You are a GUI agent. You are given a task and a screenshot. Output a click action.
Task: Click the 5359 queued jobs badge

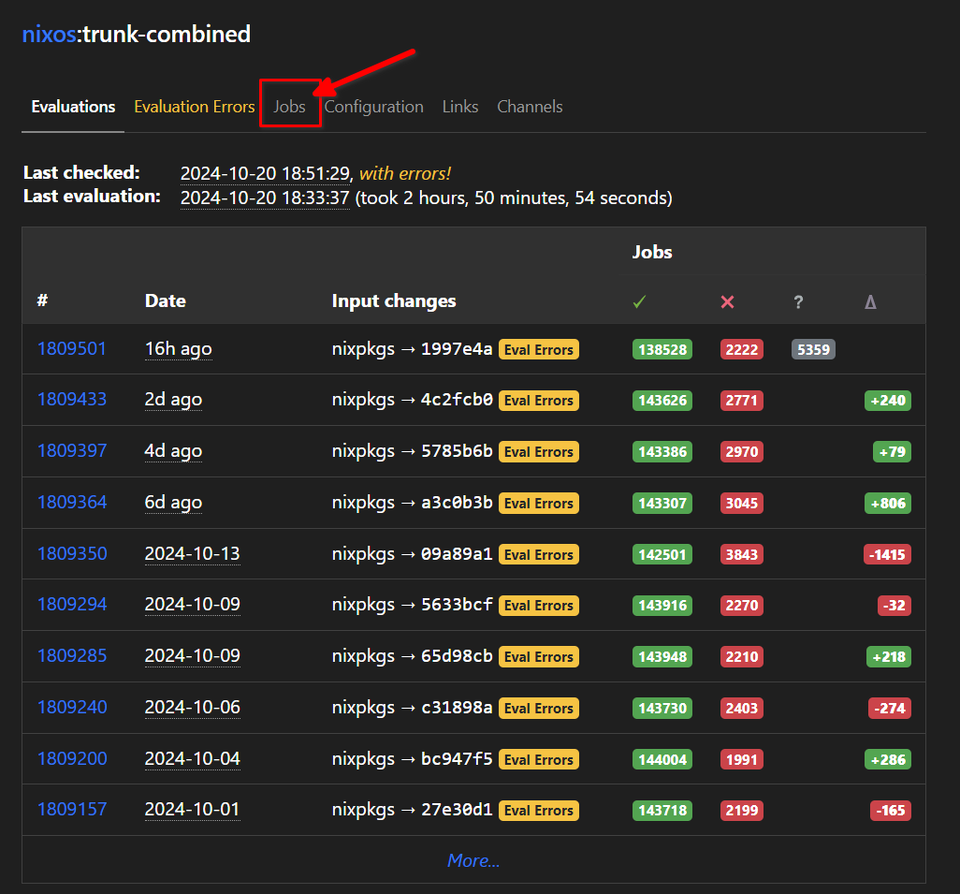tap(813, 350)
